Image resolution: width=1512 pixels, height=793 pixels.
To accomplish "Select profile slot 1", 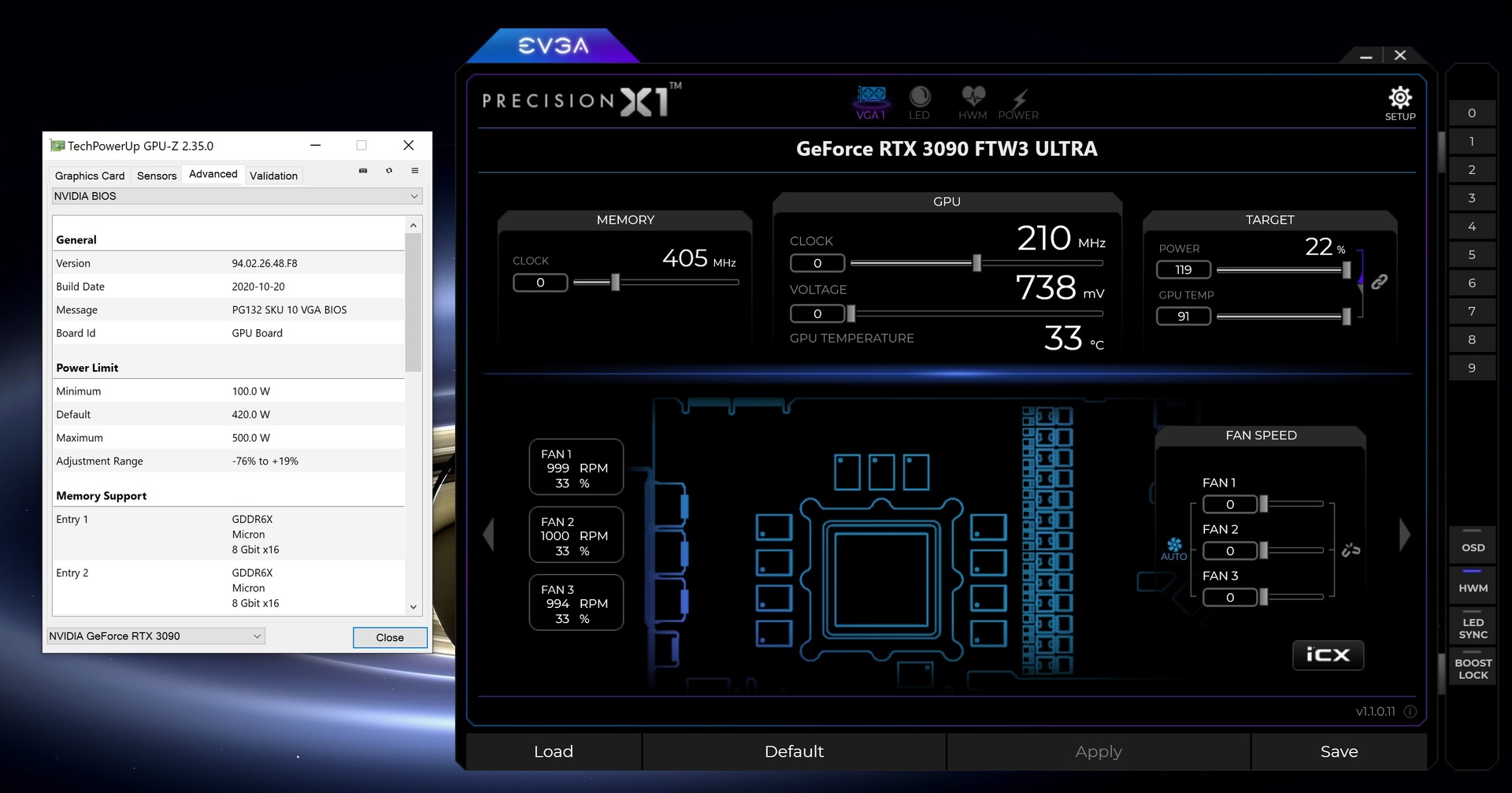I will (1472, 142).
